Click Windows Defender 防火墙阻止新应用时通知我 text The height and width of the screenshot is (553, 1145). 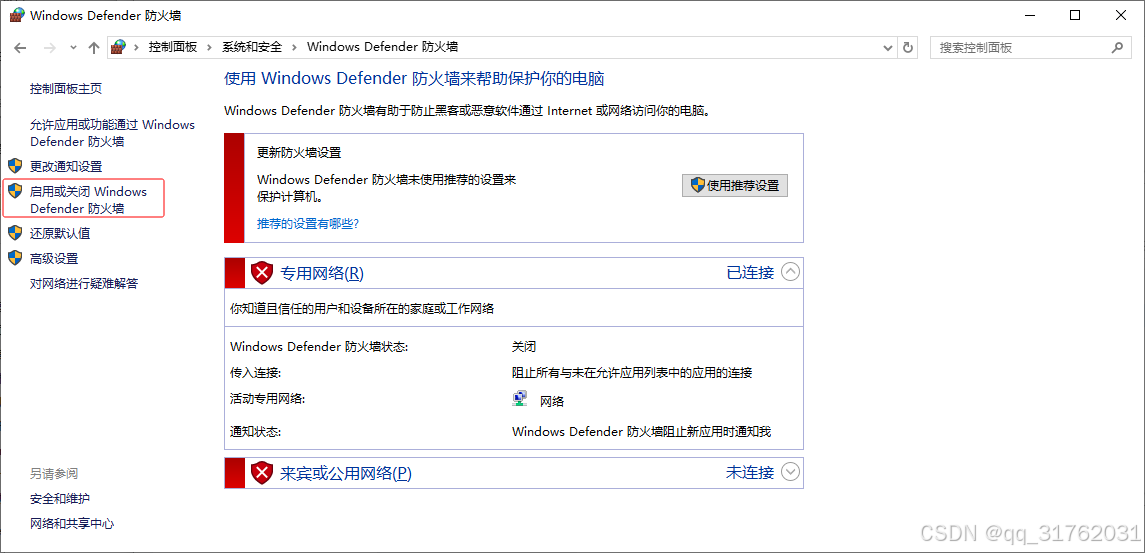pyautogui.click(x=642, y=431)
